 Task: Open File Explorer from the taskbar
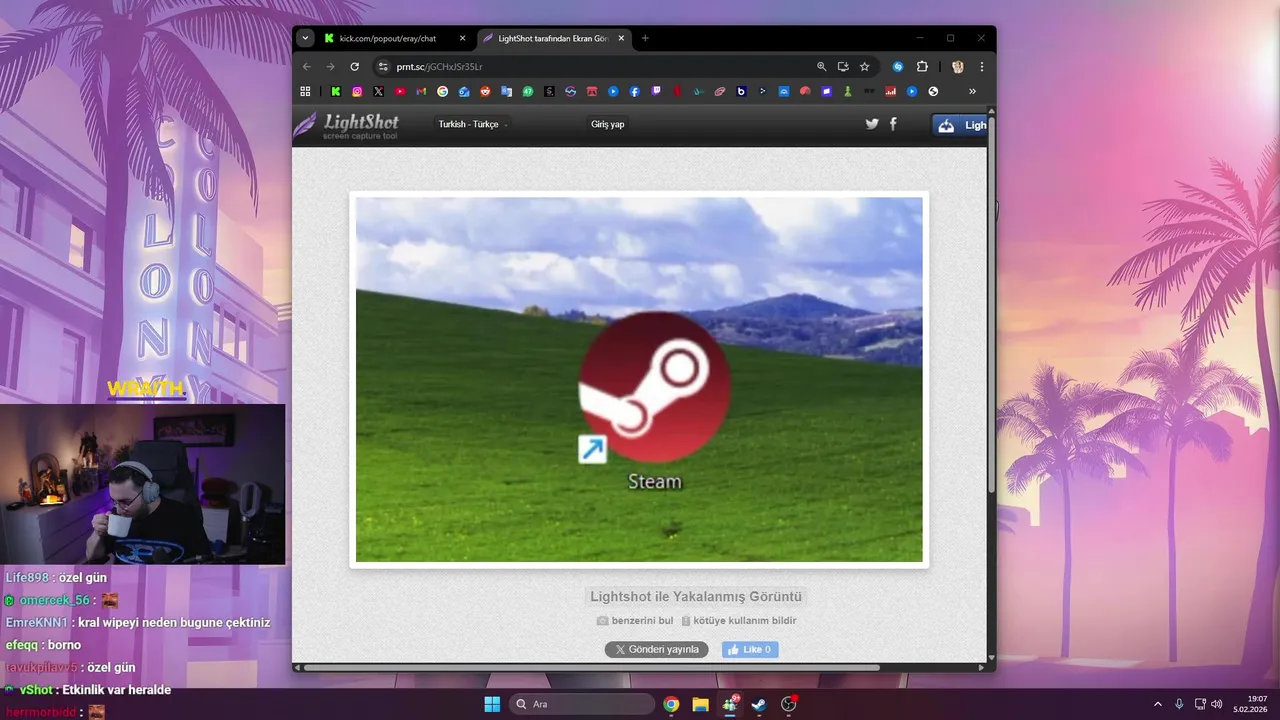700,704
